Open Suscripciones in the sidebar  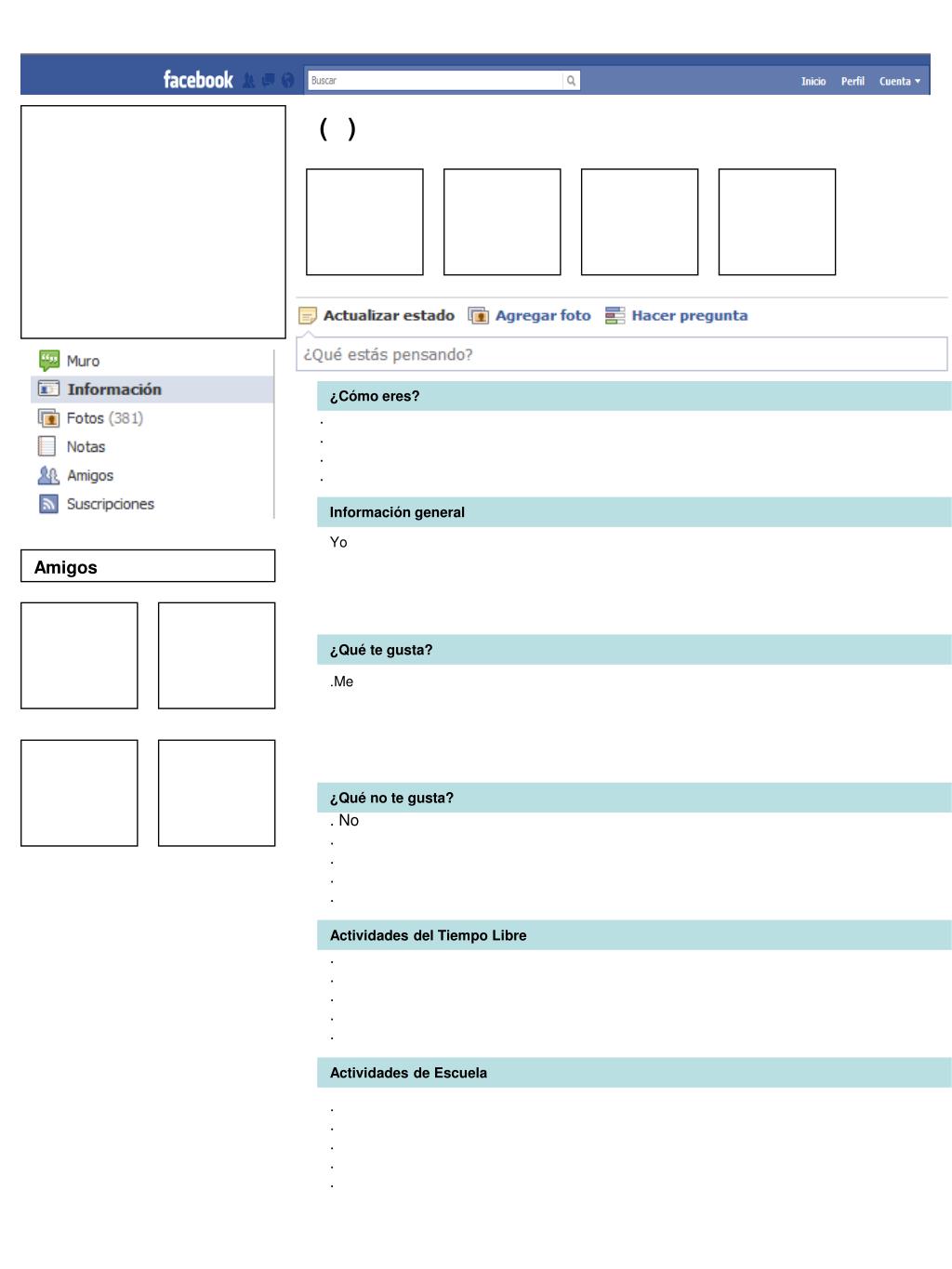pyautogui.click(x=97, y=504)
